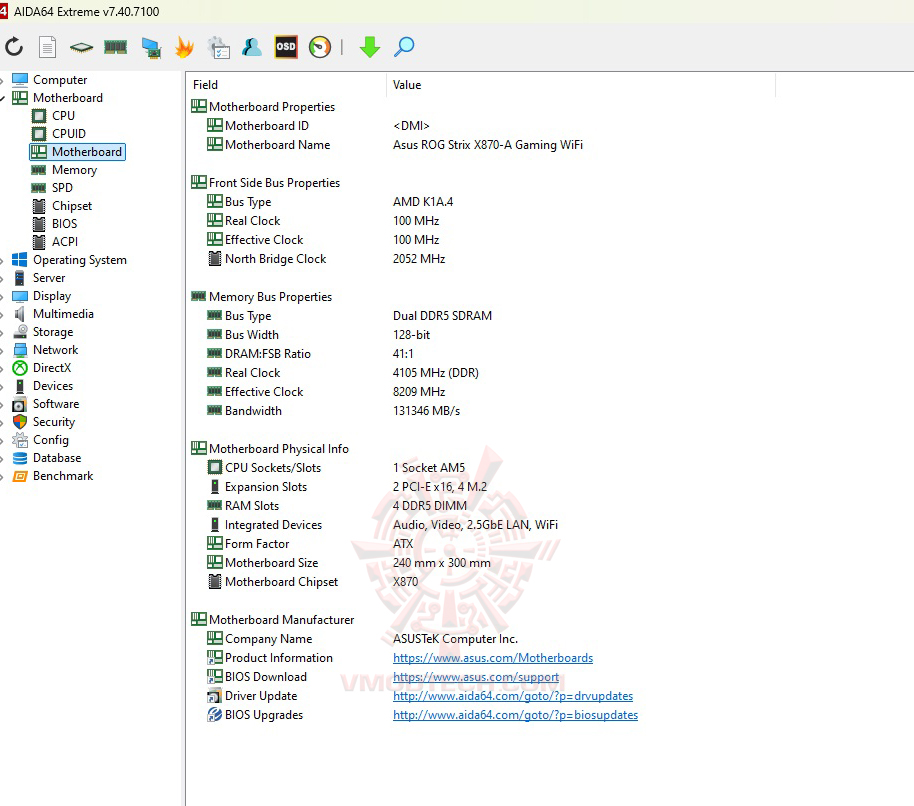Expand the Benchmark tree node
The height and width of the screenshot is (806, 914).
2,477
